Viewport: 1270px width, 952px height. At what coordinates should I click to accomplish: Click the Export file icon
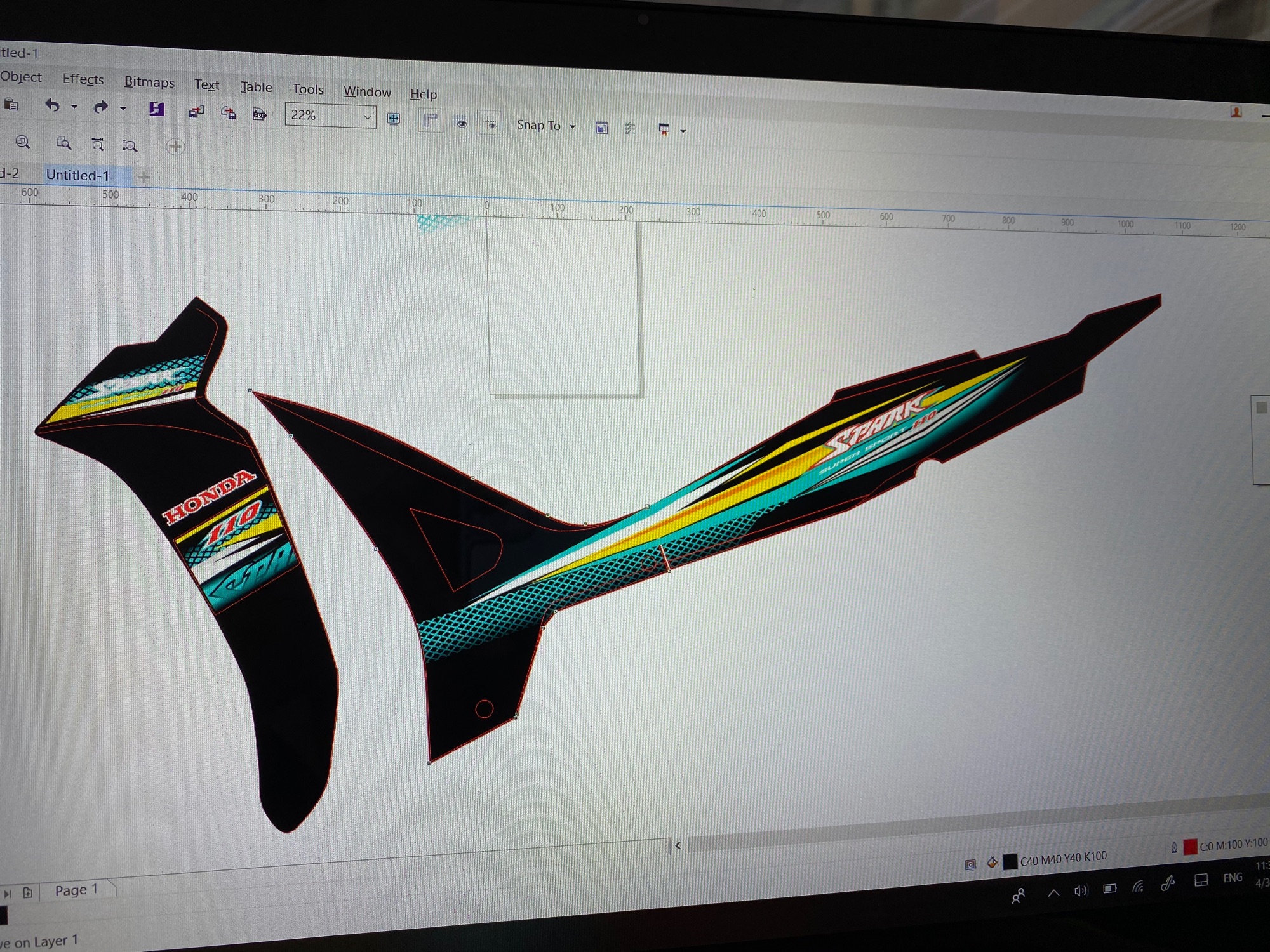click(x=228, y=113)
